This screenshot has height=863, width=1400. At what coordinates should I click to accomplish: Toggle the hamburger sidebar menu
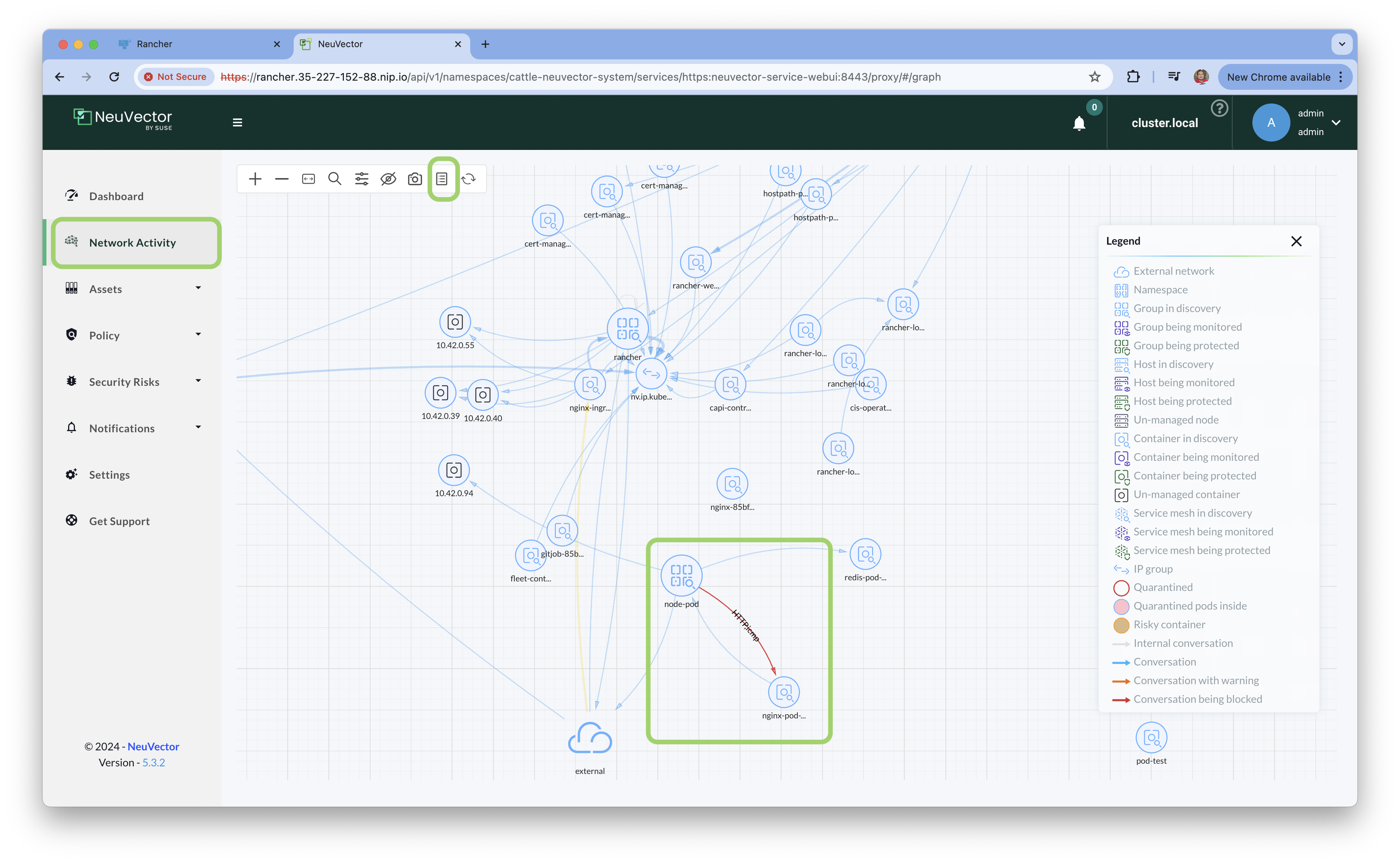click(237, 123)
